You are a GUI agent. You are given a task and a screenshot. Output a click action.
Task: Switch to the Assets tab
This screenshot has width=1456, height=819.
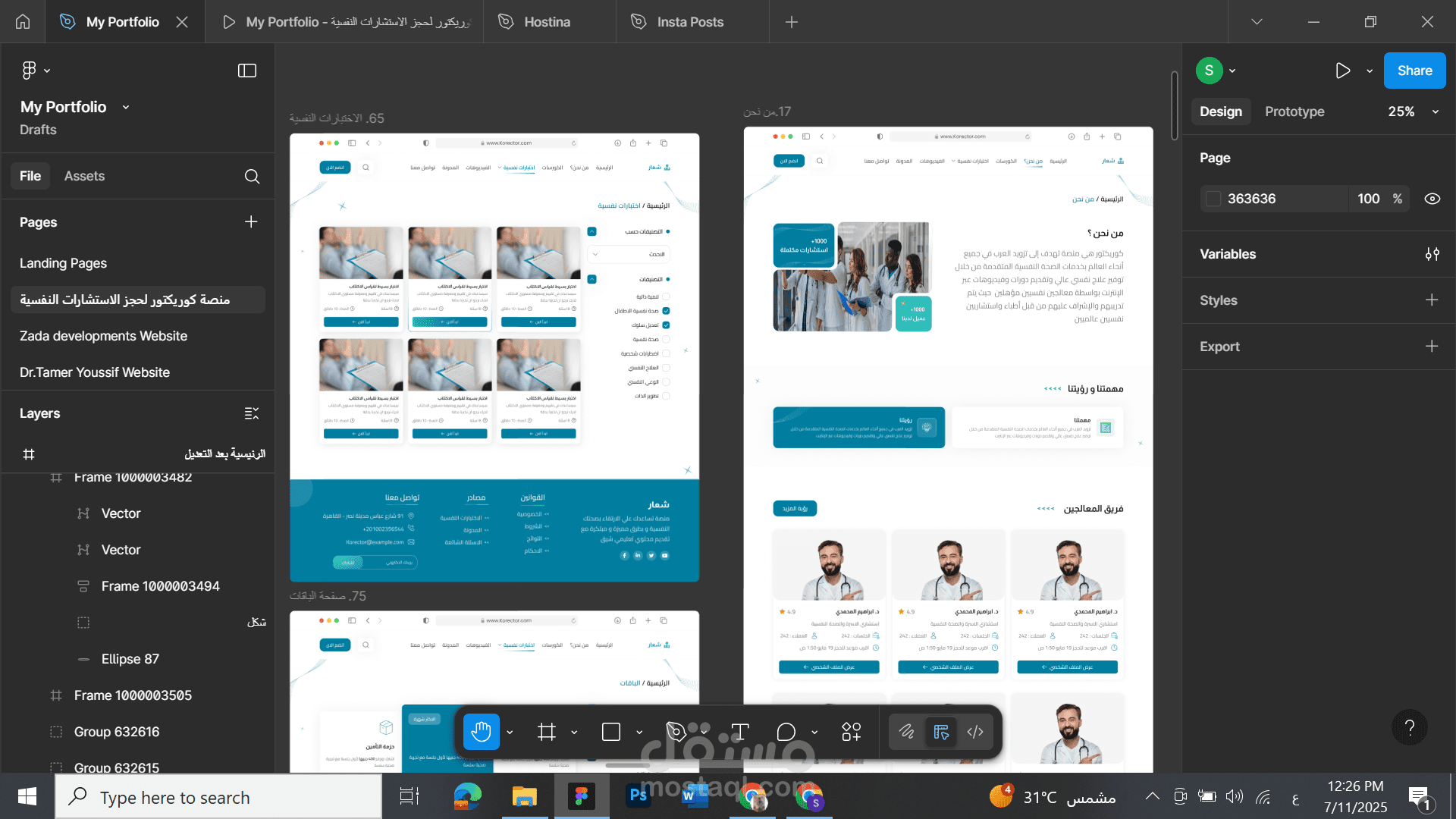point(84,176)
